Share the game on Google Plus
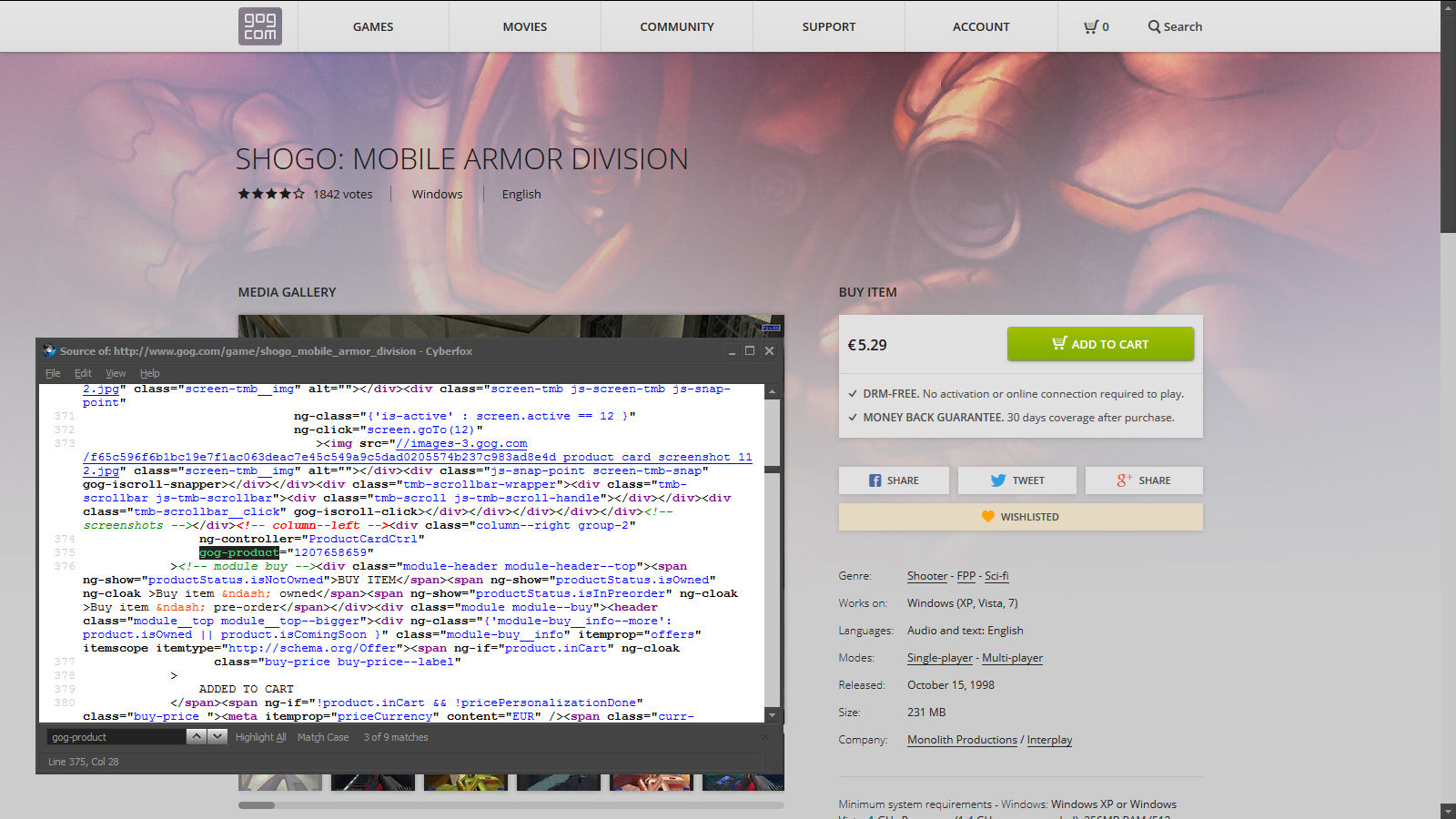1456x819 pixels. tap(1144, 480)
